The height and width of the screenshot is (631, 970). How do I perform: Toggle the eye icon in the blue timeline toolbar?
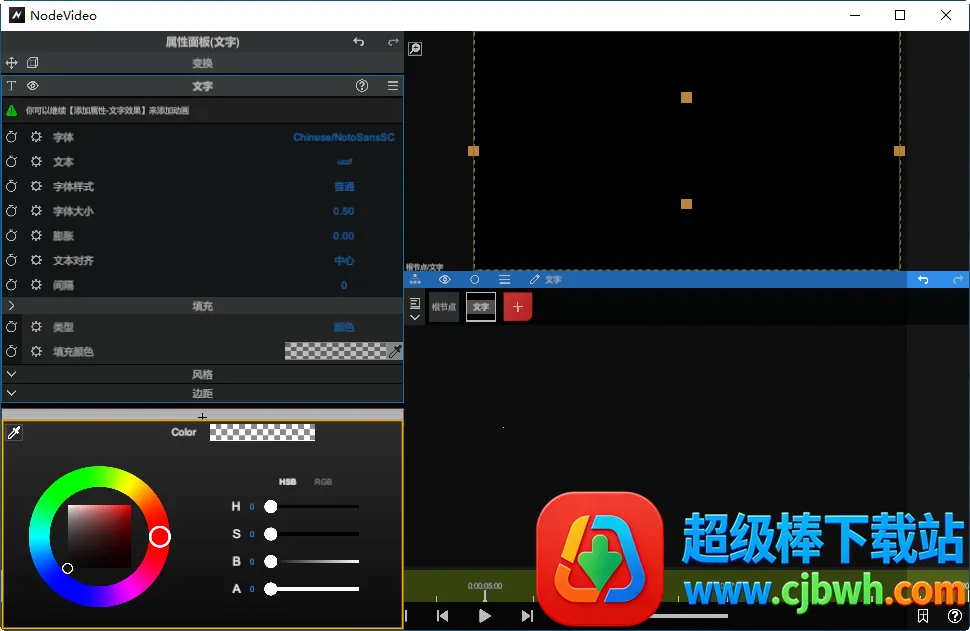click(445, 280)
